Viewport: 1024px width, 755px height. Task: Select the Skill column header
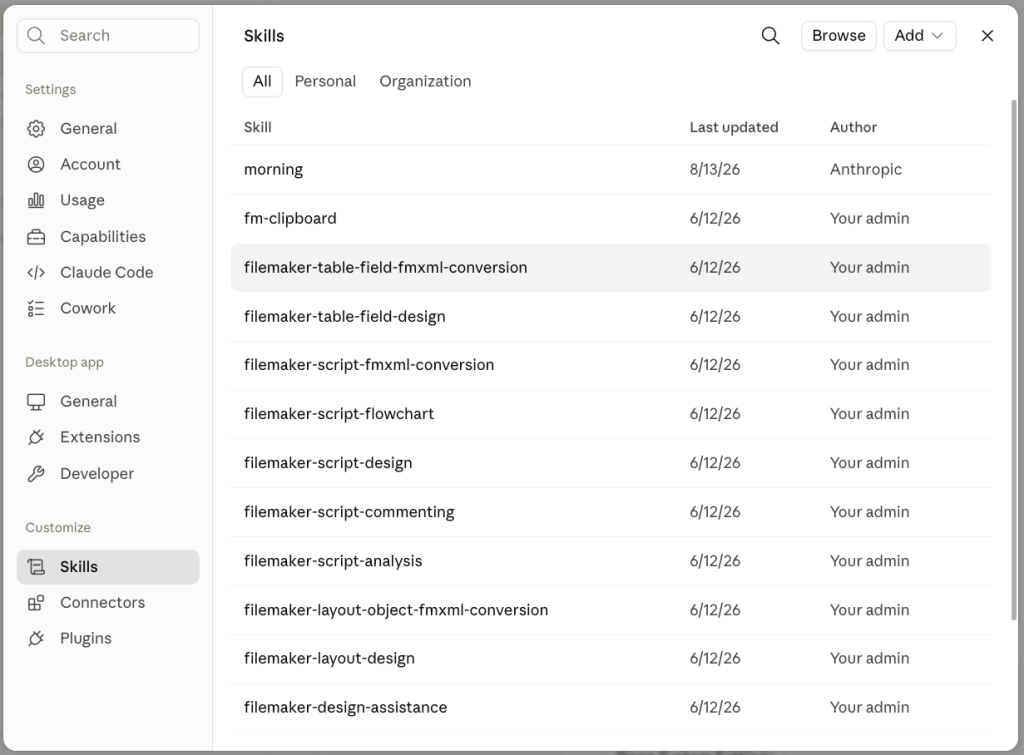[x=257, y=127]
